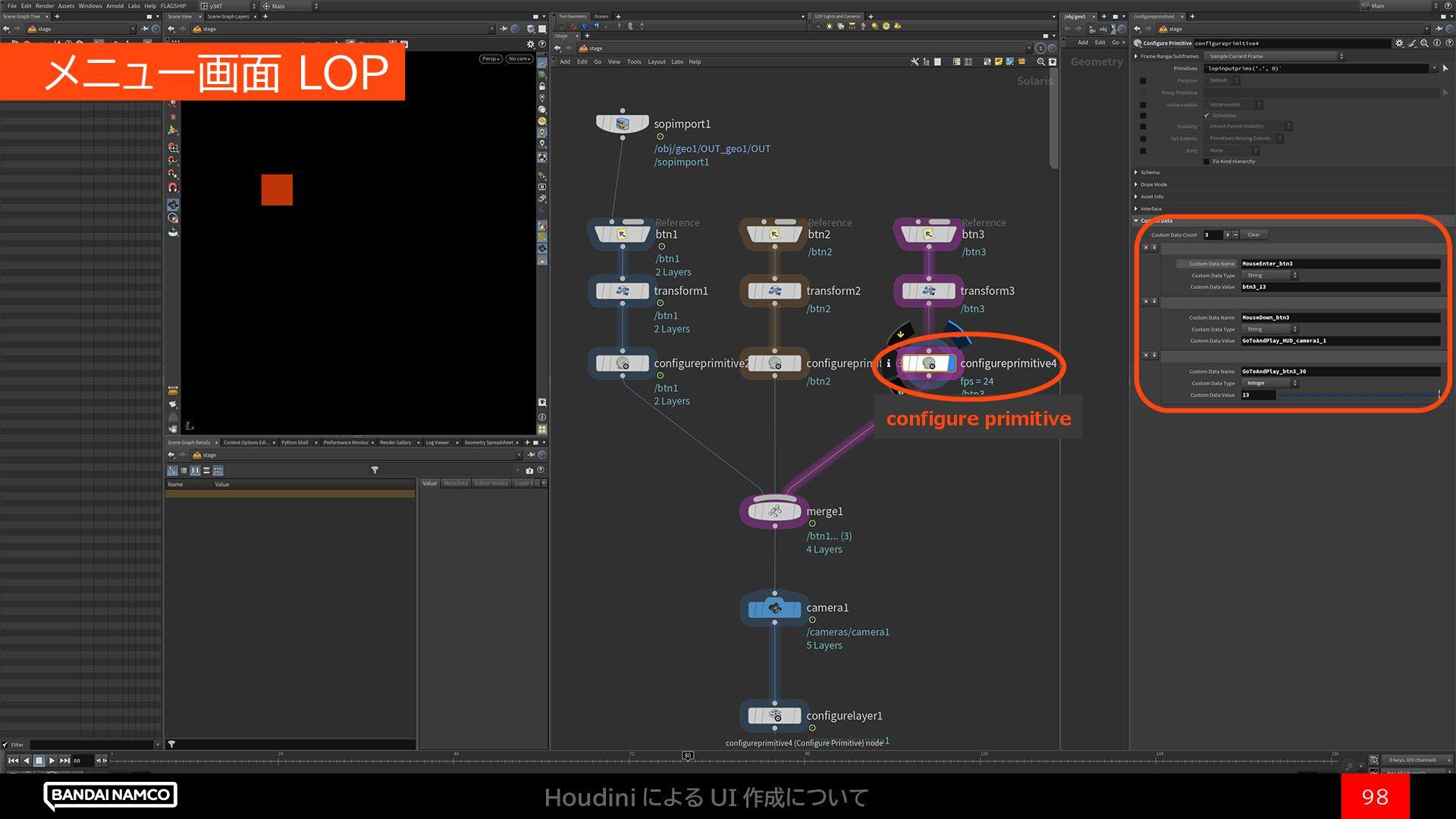
Task: Click the parameter gear settings icon
Action: [x=1399, y=43]
